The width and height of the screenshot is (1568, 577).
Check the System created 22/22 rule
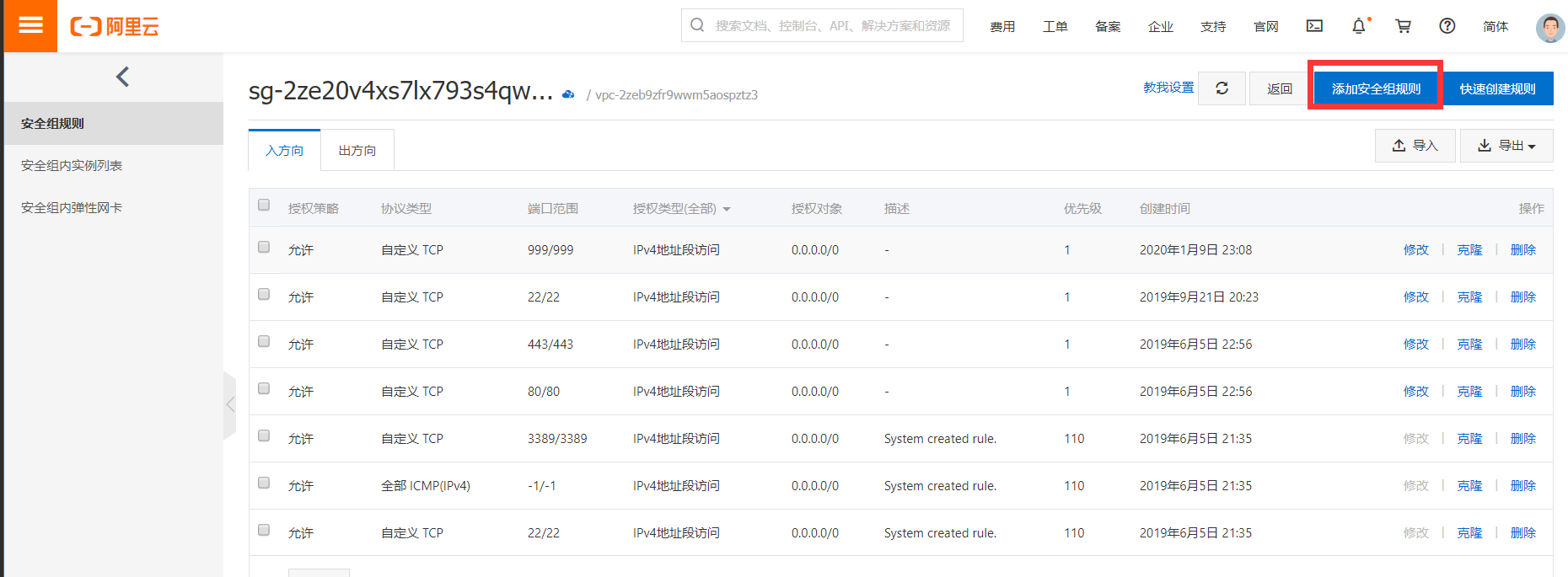pyautogui.click(x=264, y=530)
